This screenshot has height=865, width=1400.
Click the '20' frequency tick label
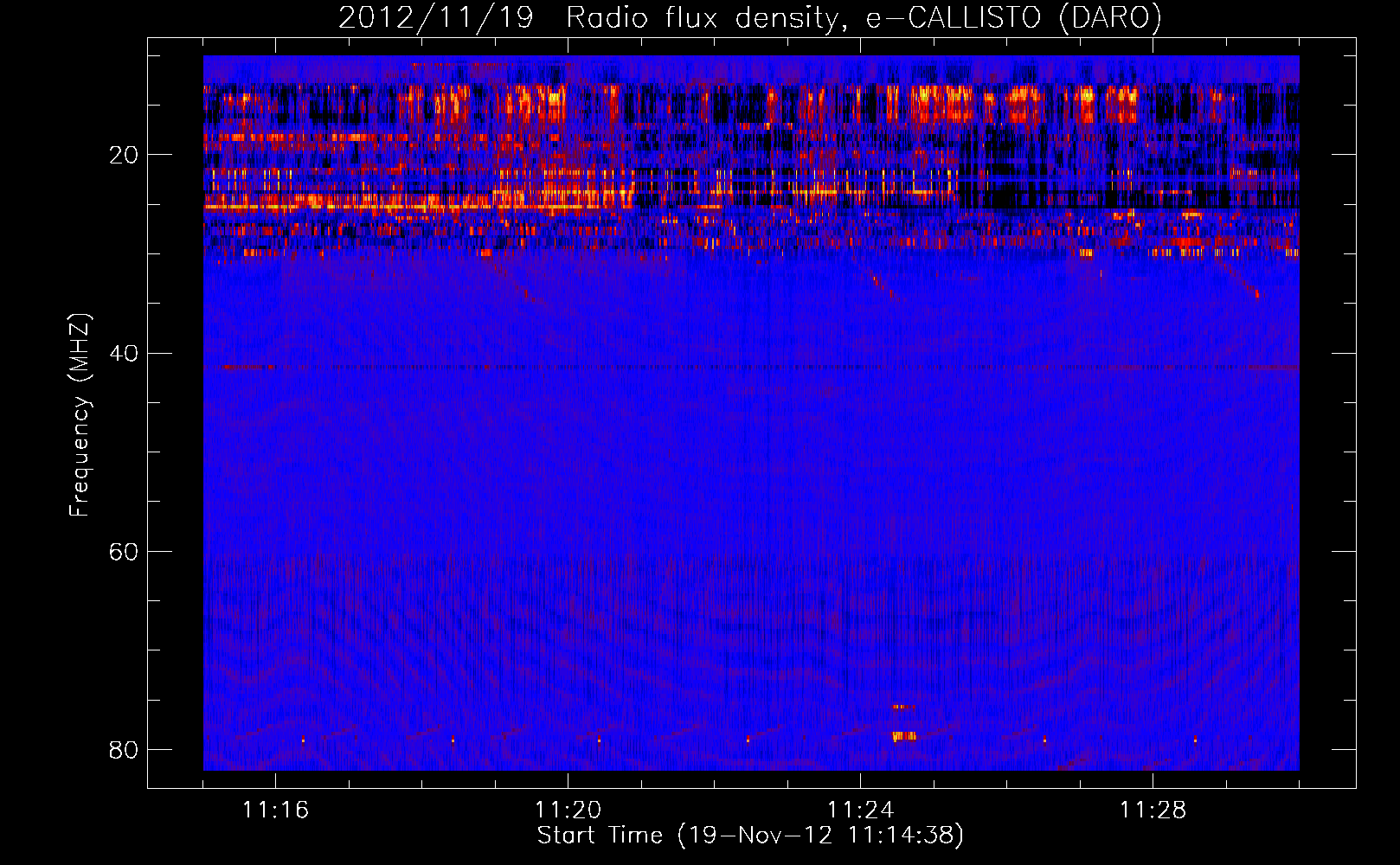pos(124,155)
